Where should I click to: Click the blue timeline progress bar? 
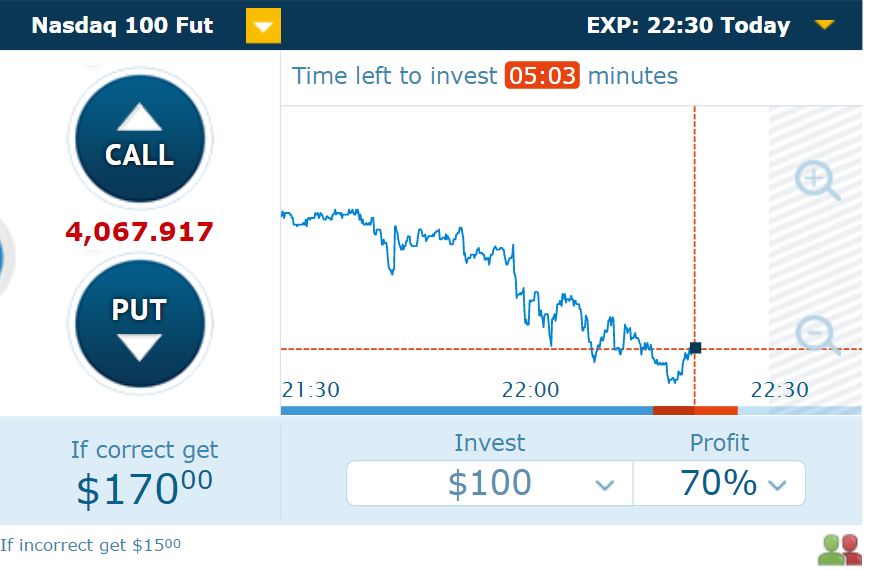467,410
